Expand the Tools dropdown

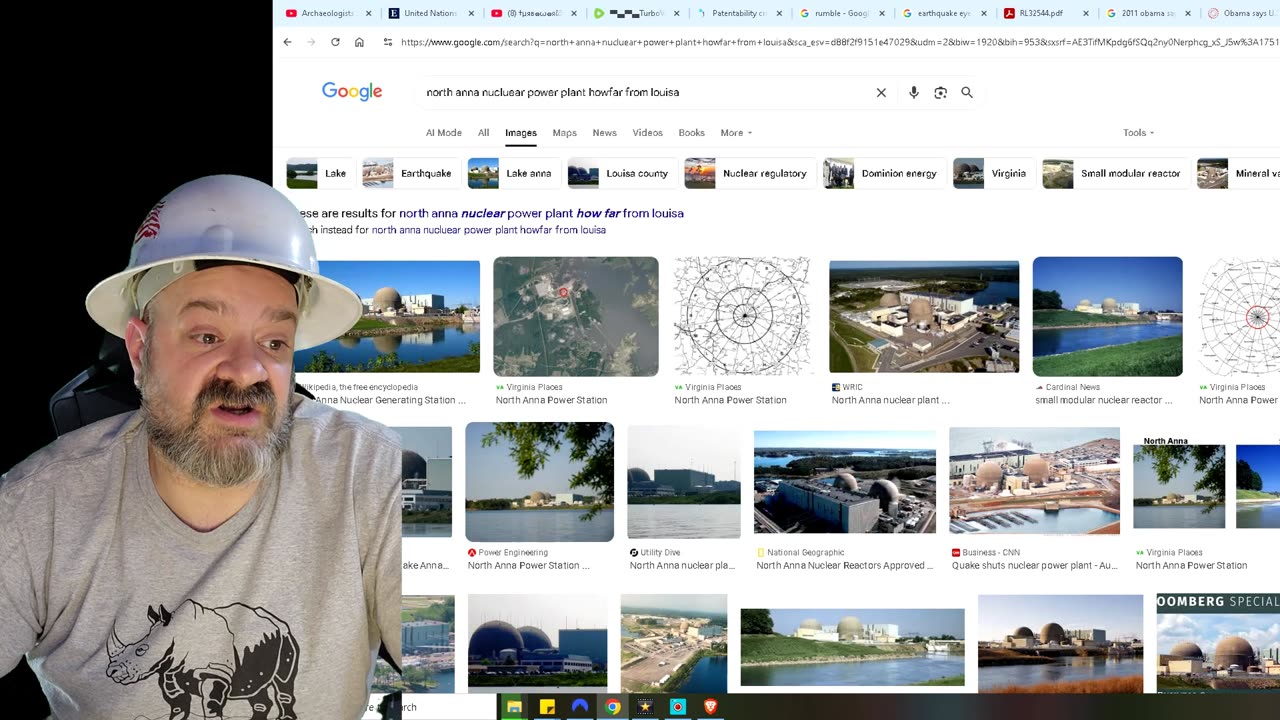tap(1138, 133)
